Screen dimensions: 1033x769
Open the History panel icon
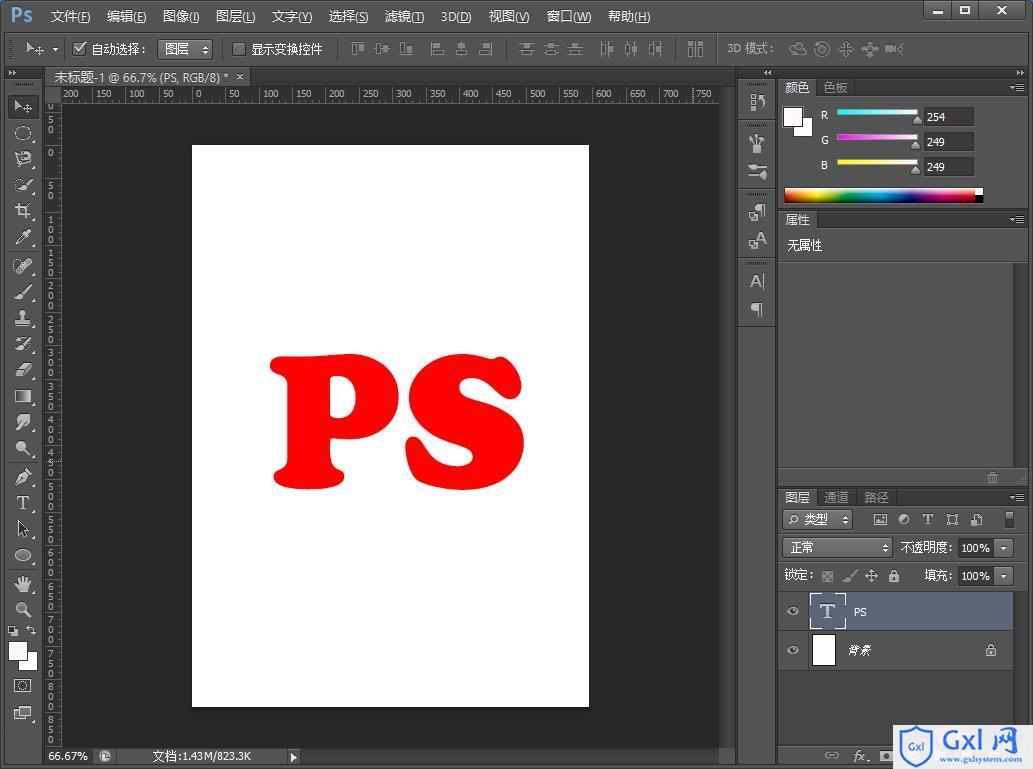point(757,102)
